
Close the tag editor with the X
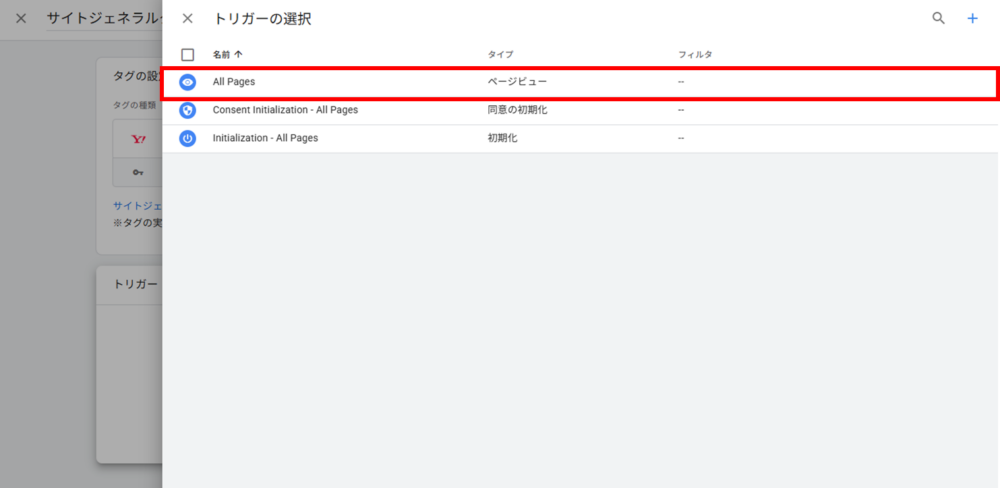click(x=21, y=18)
